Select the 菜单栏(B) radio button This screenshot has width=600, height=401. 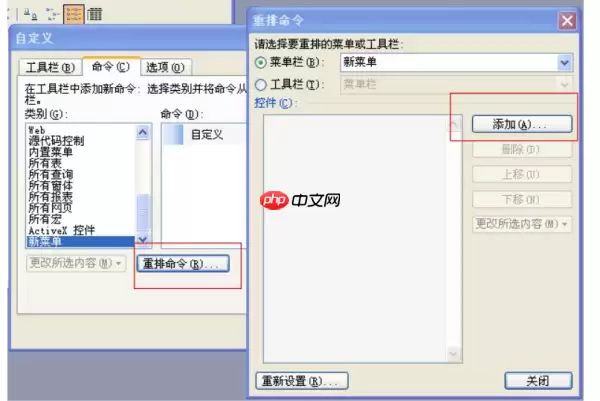[x=261, y=62]
